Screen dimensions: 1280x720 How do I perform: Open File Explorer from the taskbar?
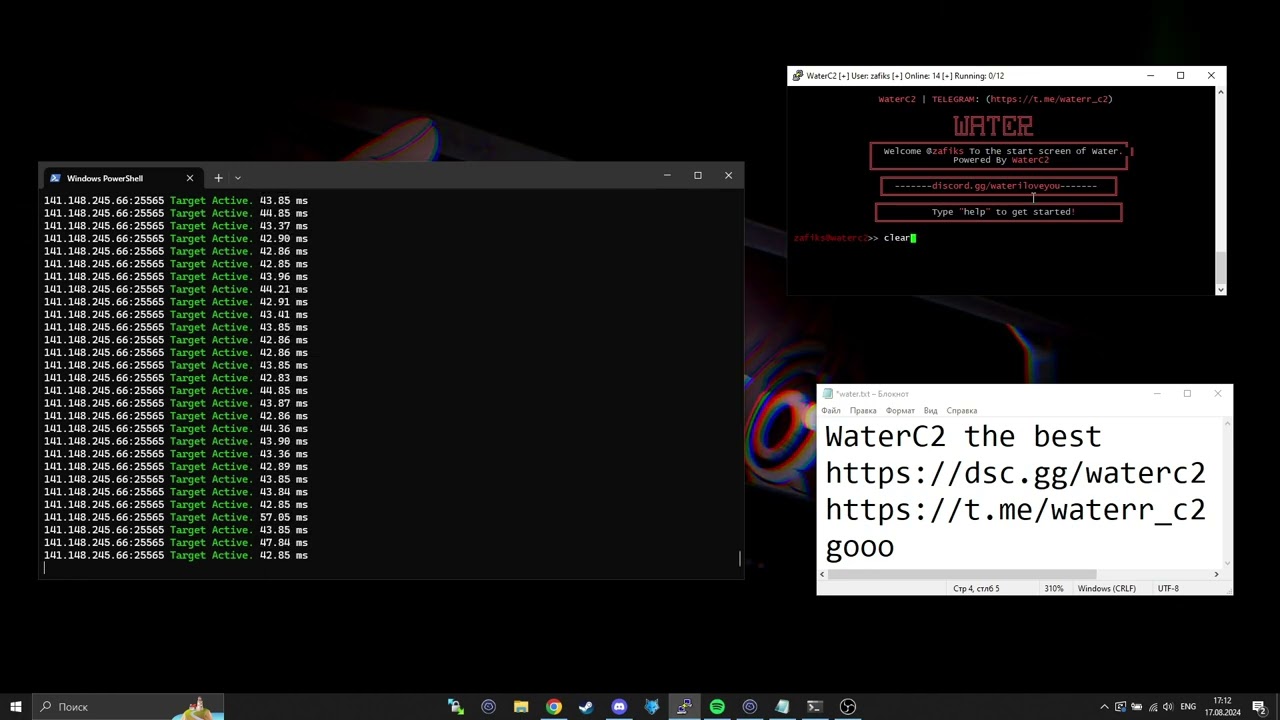pos(521,706)
